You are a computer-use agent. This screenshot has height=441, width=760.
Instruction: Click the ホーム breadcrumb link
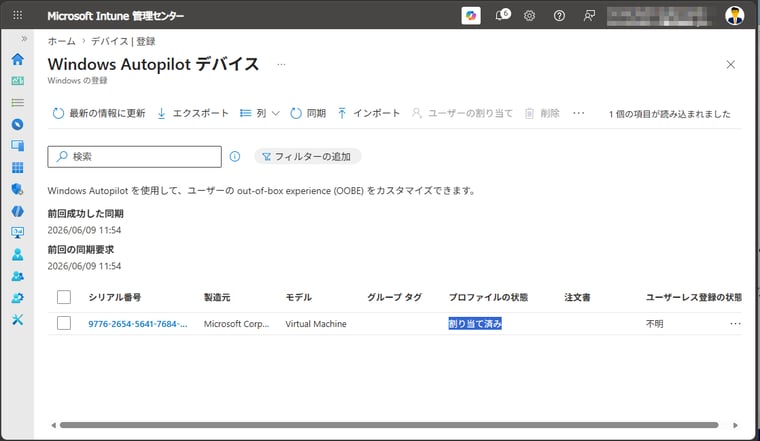tap(62, 41)
